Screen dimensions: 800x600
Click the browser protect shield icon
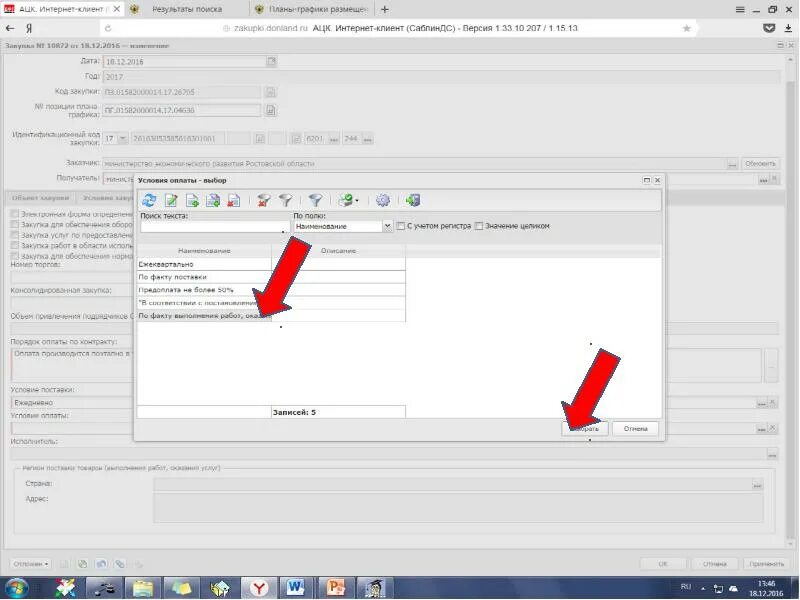(x=769, y=29)
